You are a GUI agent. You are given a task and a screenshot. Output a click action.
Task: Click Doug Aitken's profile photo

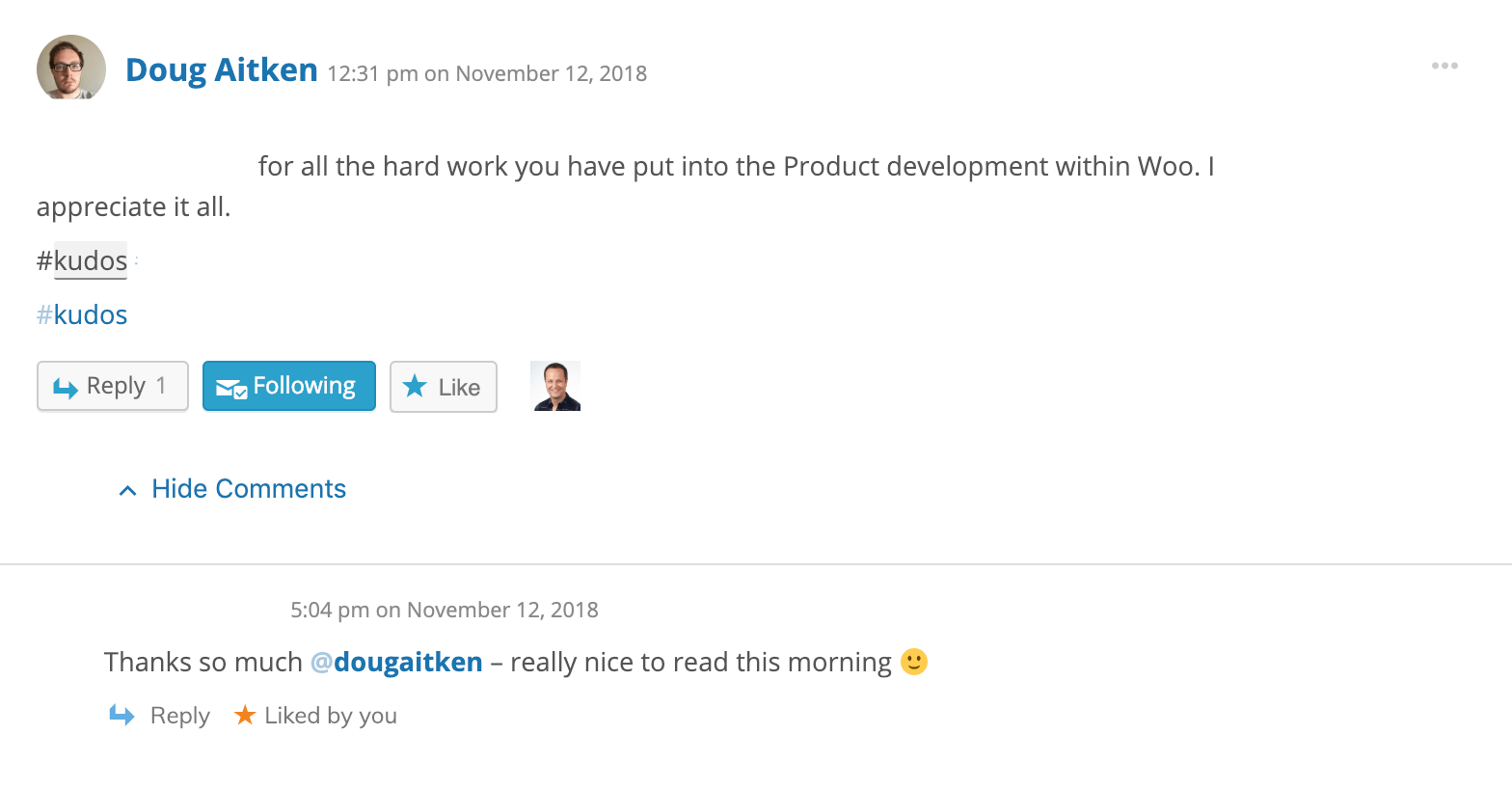(x=70, y=68)
